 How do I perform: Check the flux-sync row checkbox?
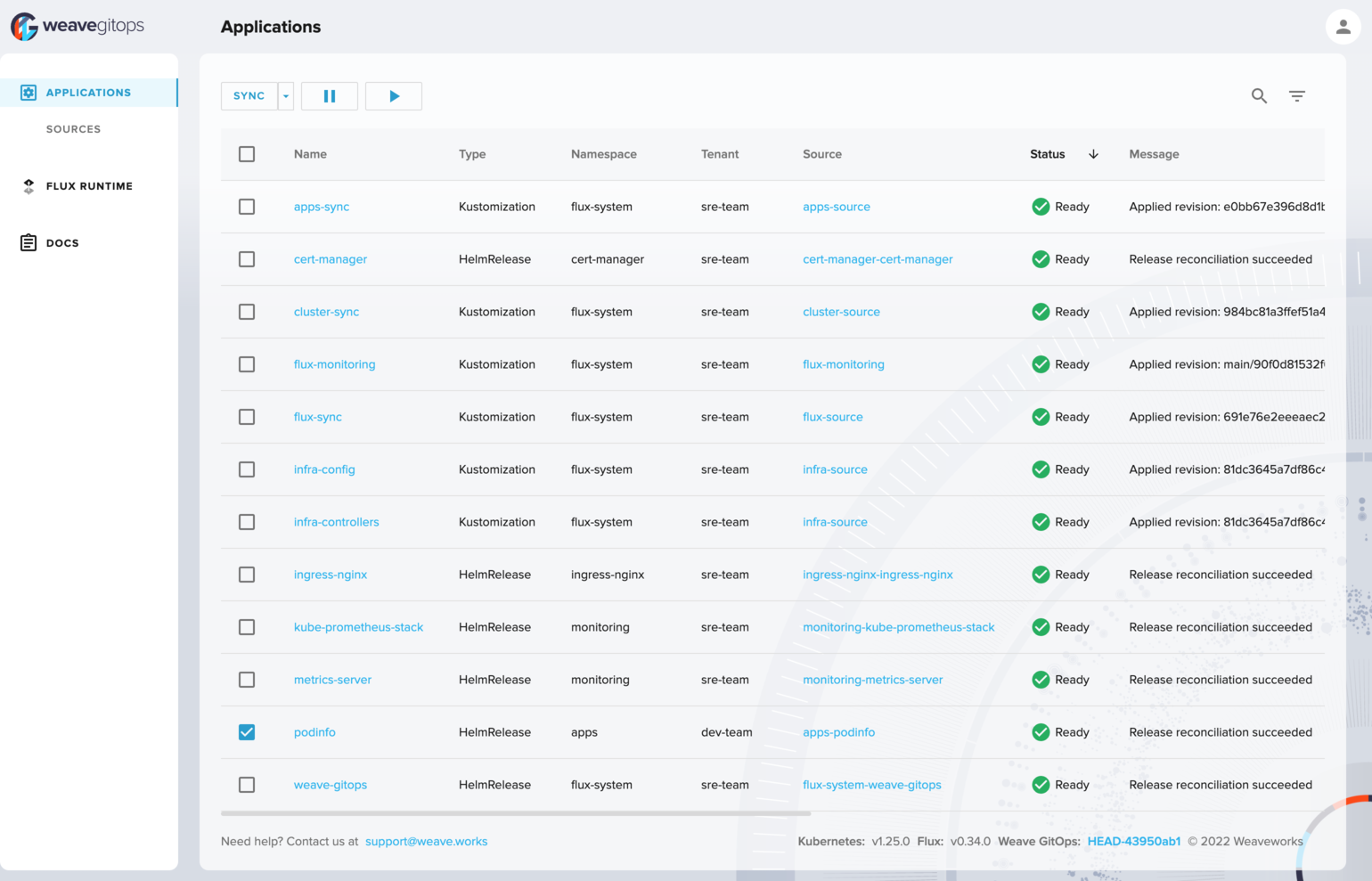(x=247, y=417)
